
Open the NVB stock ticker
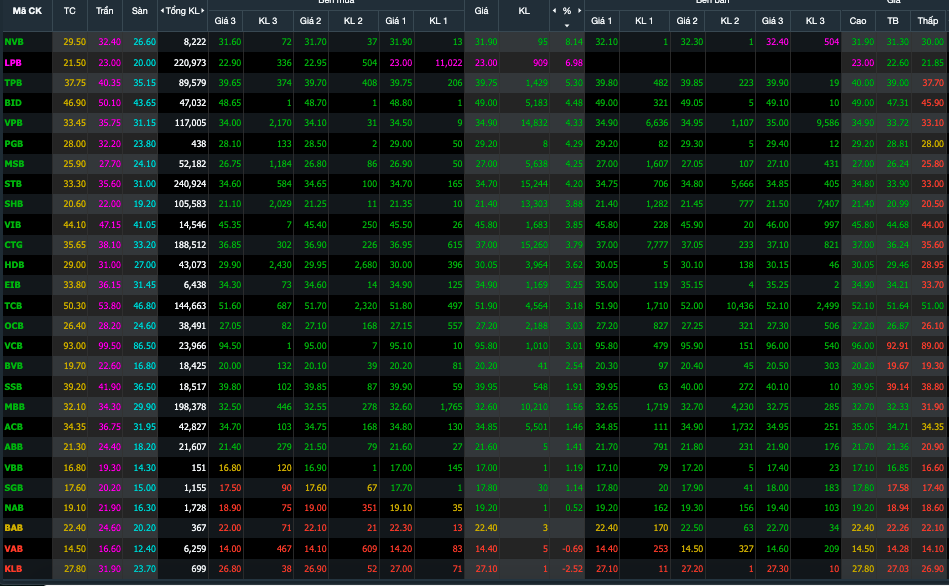(x=14, y=41)
